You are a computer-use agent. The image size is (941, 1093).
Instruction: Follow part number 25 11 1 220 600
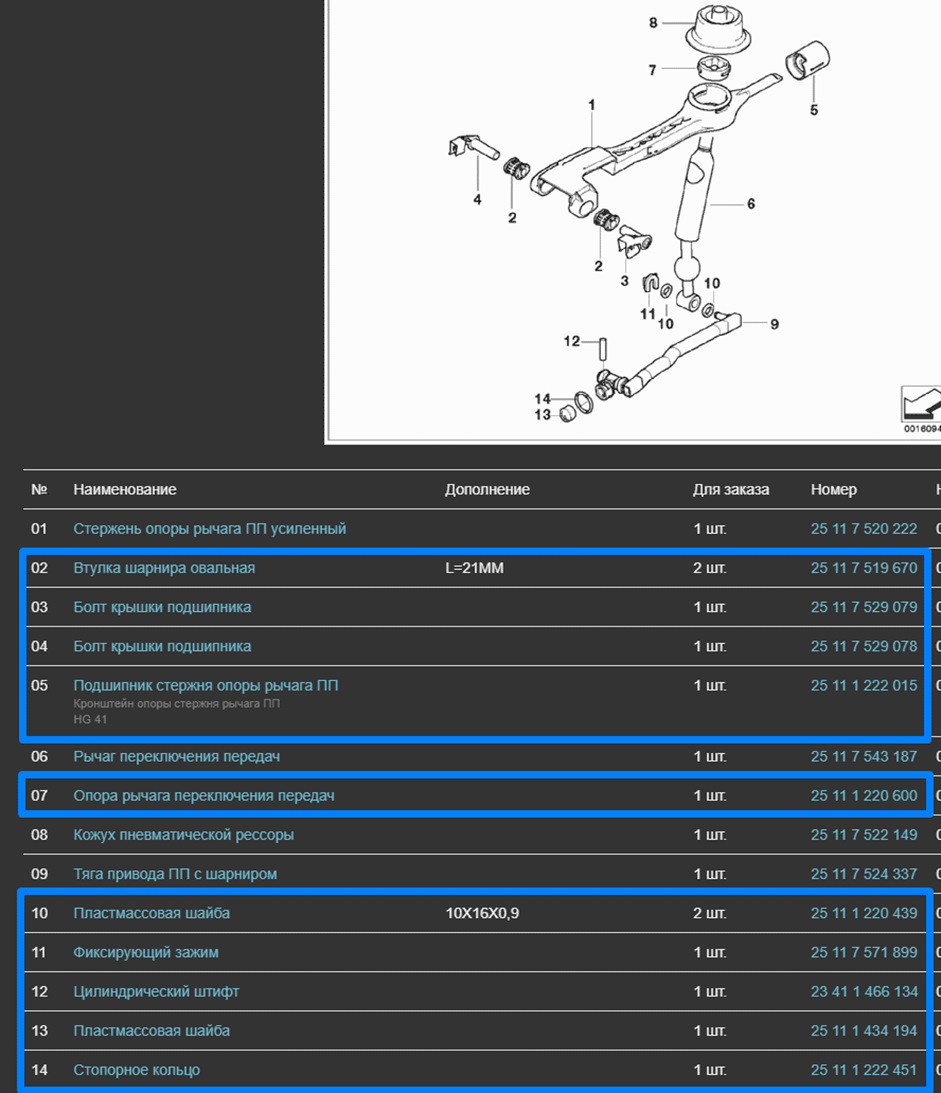[x=864, y=795]
